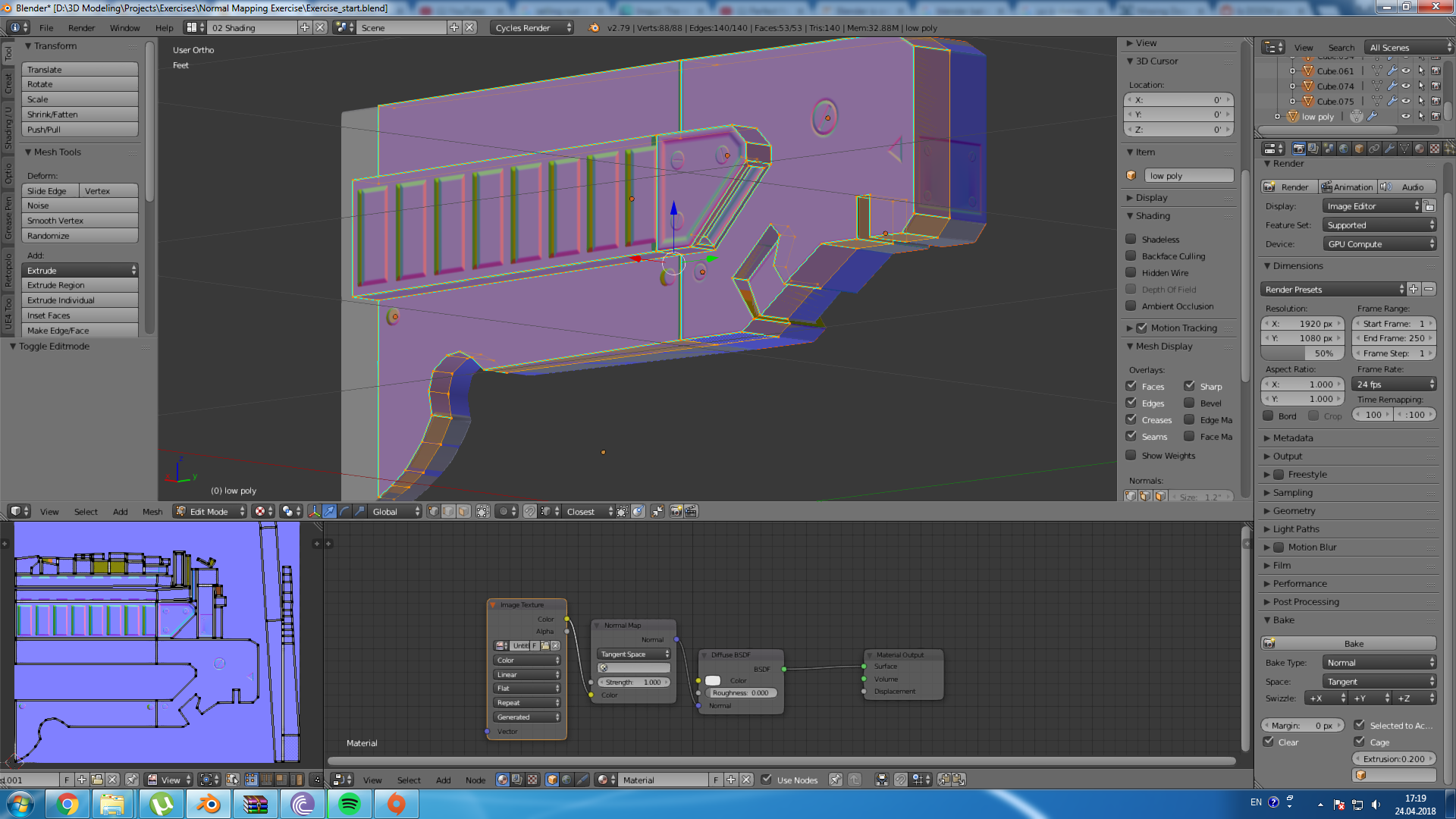1456x819 pixels.
Task: Click the Bake button
Action: coord(1354,644)
